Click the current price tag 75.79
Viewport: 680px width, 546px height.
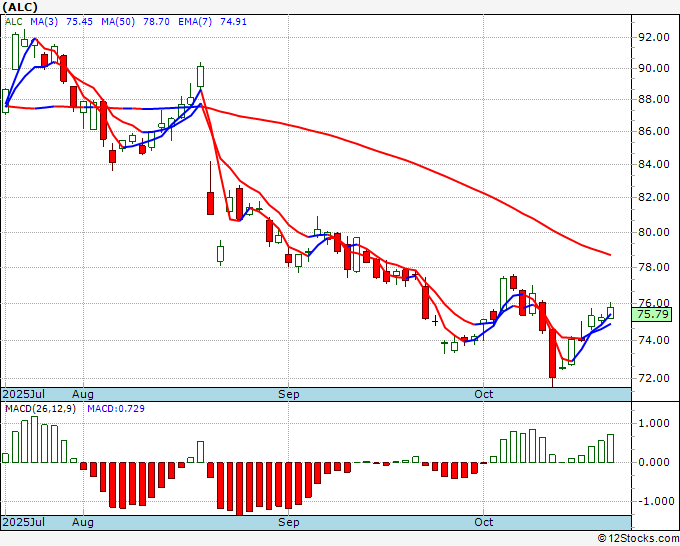(x=652, y=314)
